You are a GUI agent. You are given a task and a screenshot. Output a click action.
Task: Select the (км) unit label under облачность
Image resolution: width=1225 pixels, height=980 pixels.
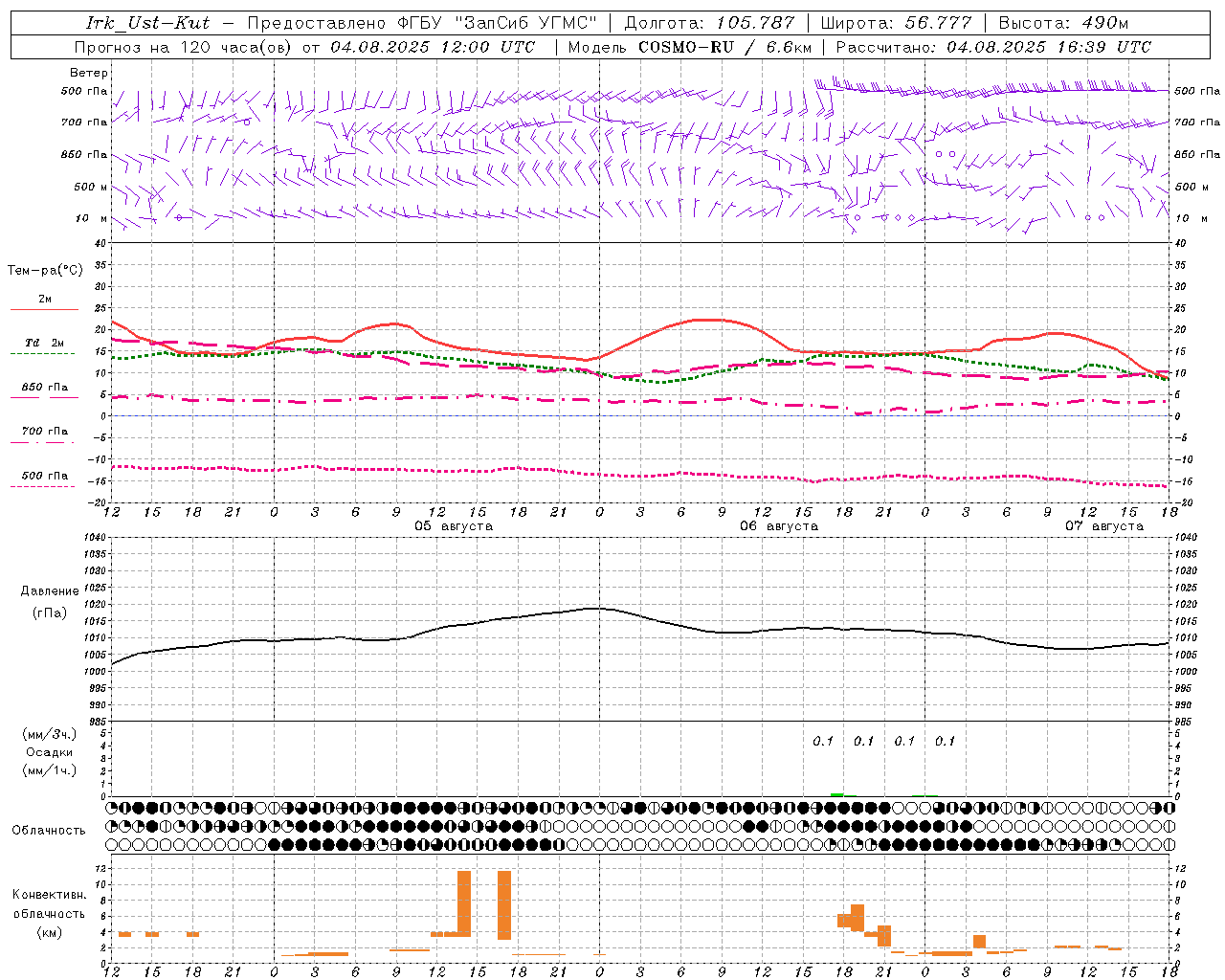point(50,932)
